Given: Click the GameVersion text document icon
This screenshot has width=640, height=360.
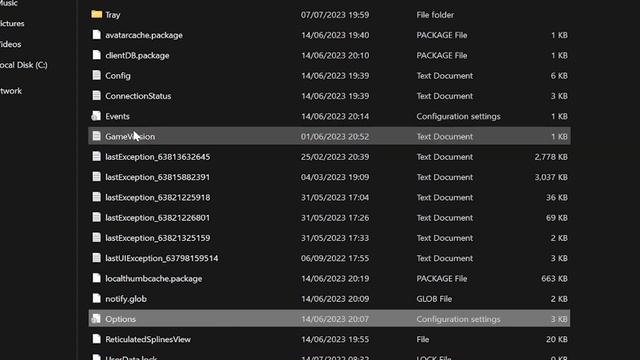Looking at the screenshot, I should coord(96,136).
